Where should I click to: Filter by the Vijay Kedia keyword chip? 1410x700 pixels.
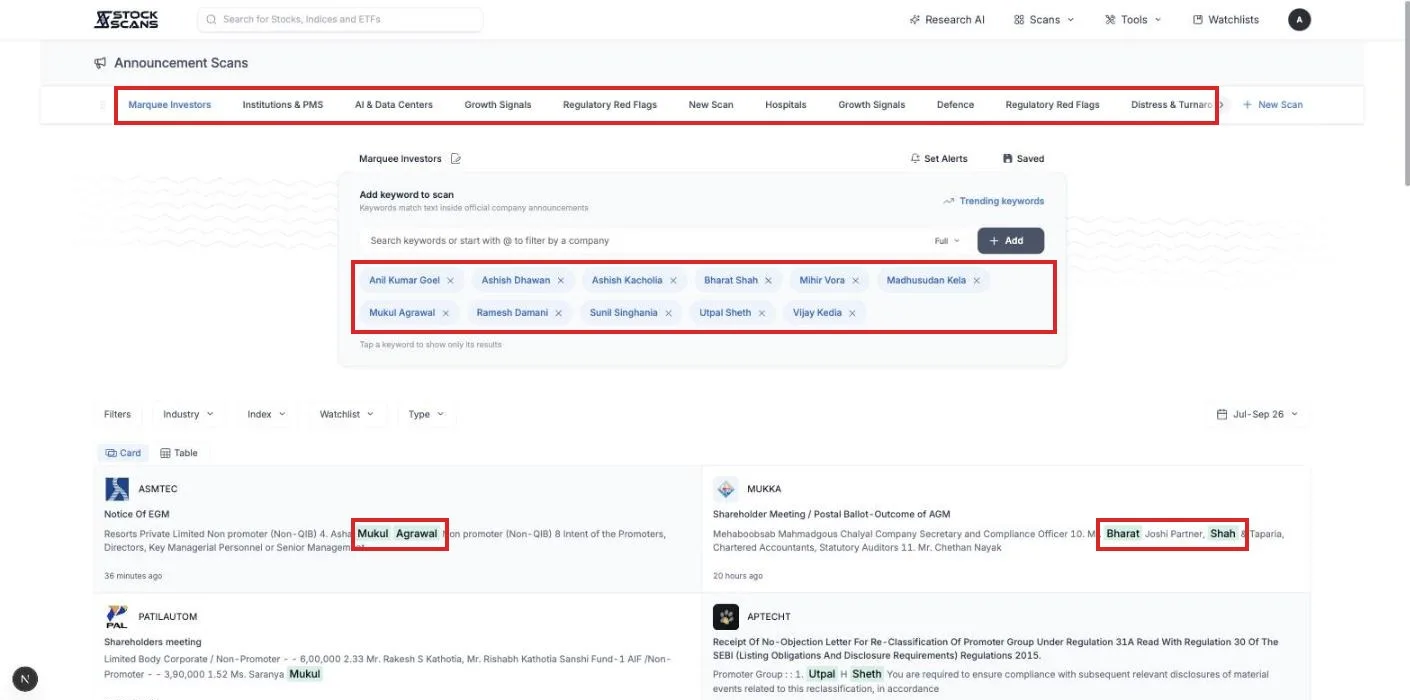(x=817, y=313)
